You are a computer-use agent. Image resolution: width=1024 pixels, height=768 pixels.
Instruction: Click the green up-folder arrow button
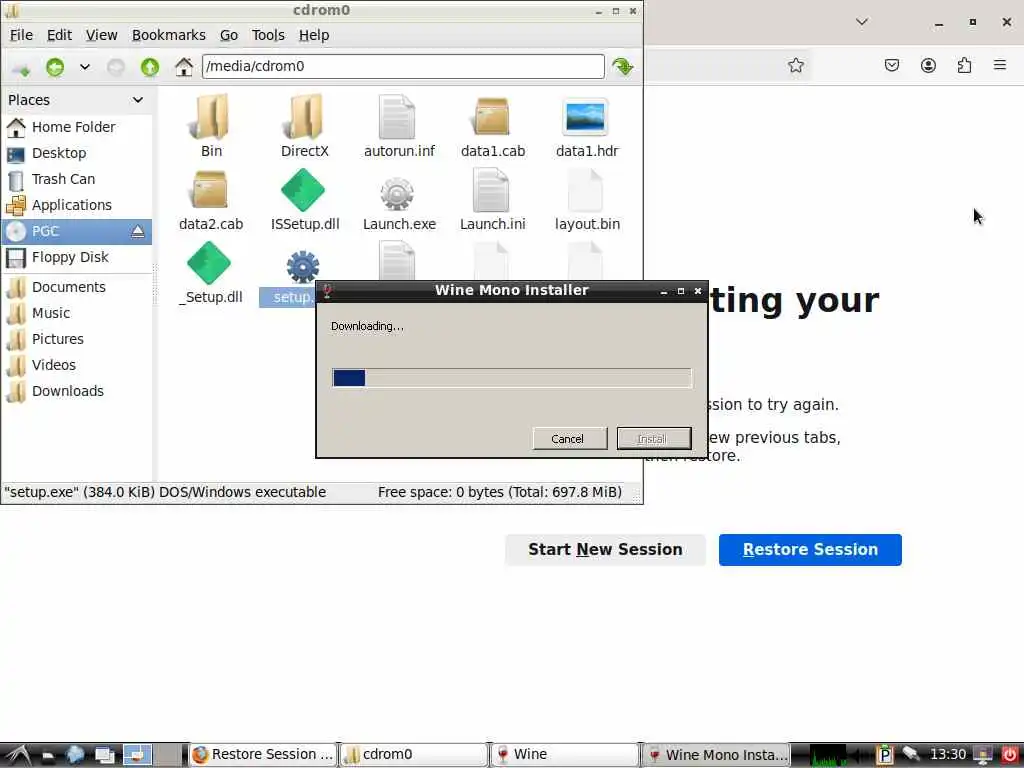pos(150,67)
